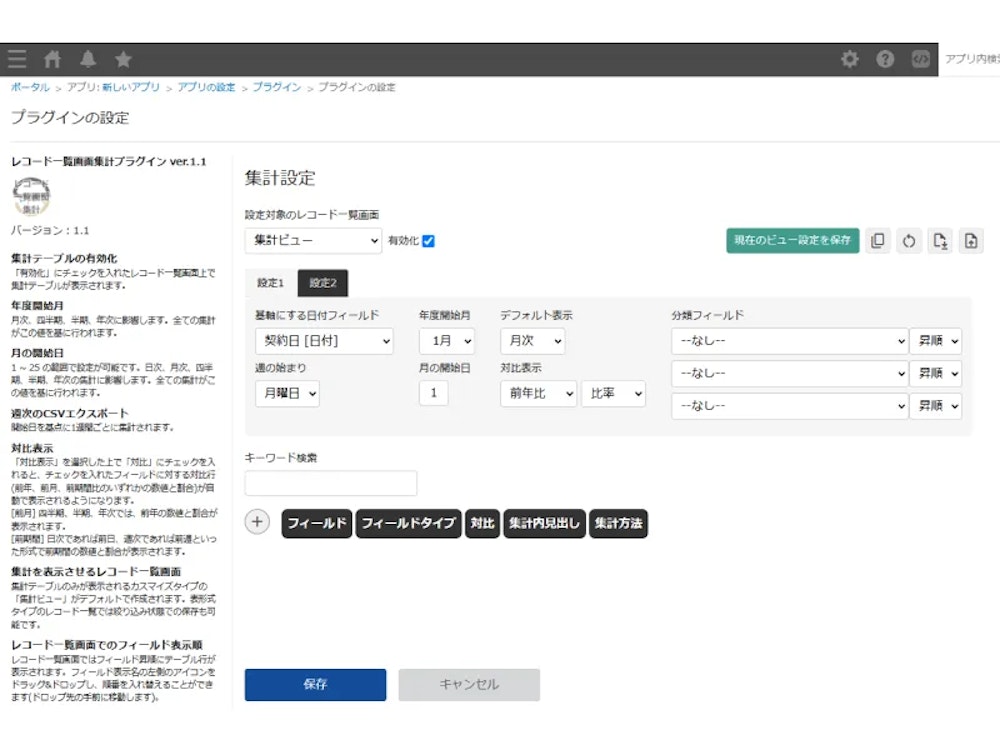Click the 対比表示 help heading in sidebar
This screenshot has width=1000, height=750.
(x=33, y=448)
